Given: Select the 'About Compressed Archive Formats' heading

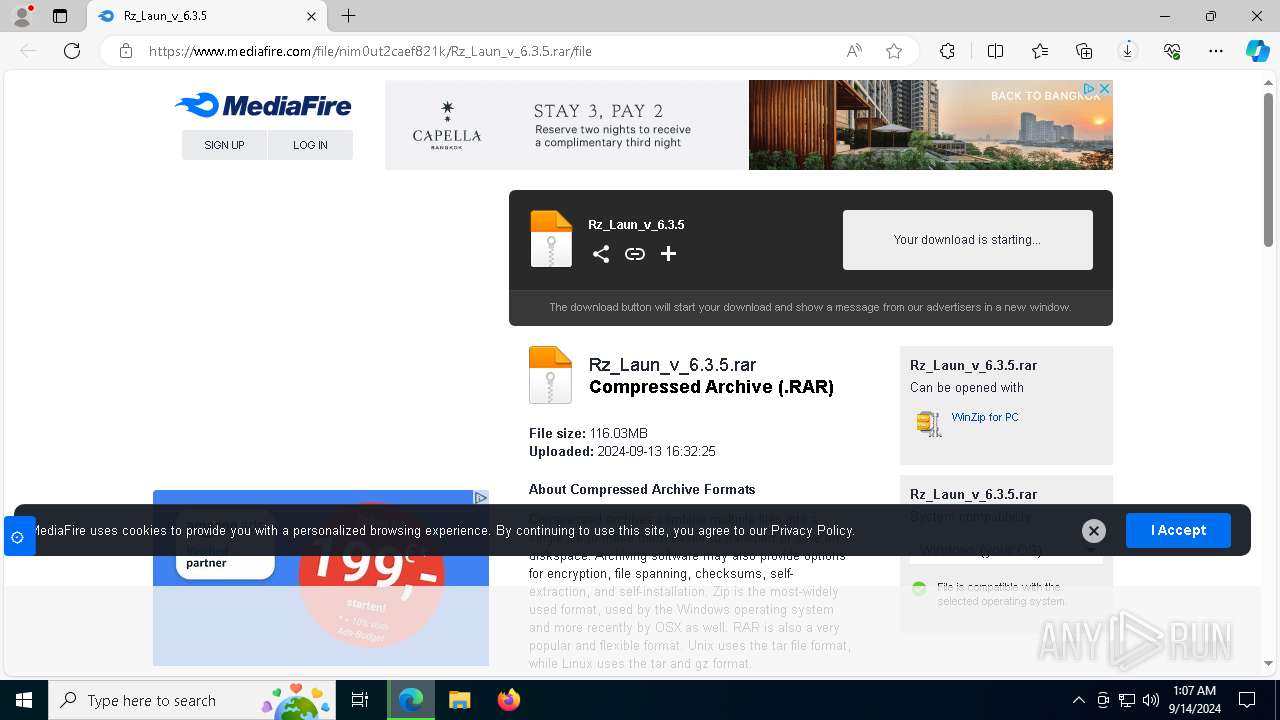Looking at the screenshot, I should click(x=642, y=489).
